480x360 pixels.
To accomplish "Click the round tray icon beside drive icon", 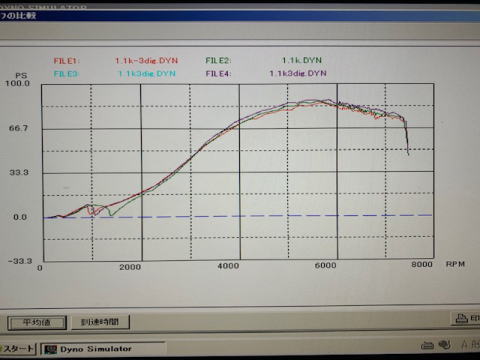I will pos(445,345).
